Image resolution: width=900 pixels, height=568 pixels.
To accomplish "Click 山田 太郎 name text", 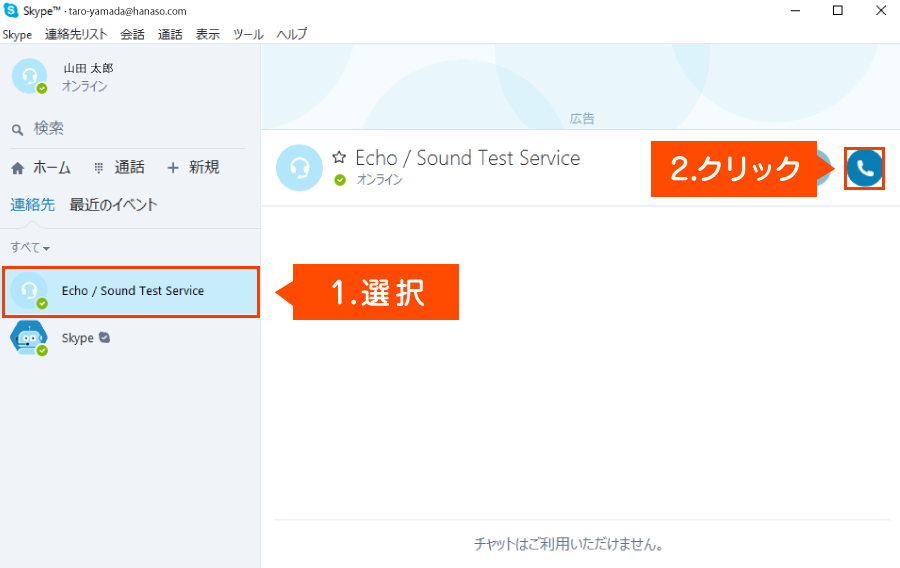I will click(88, 68).
